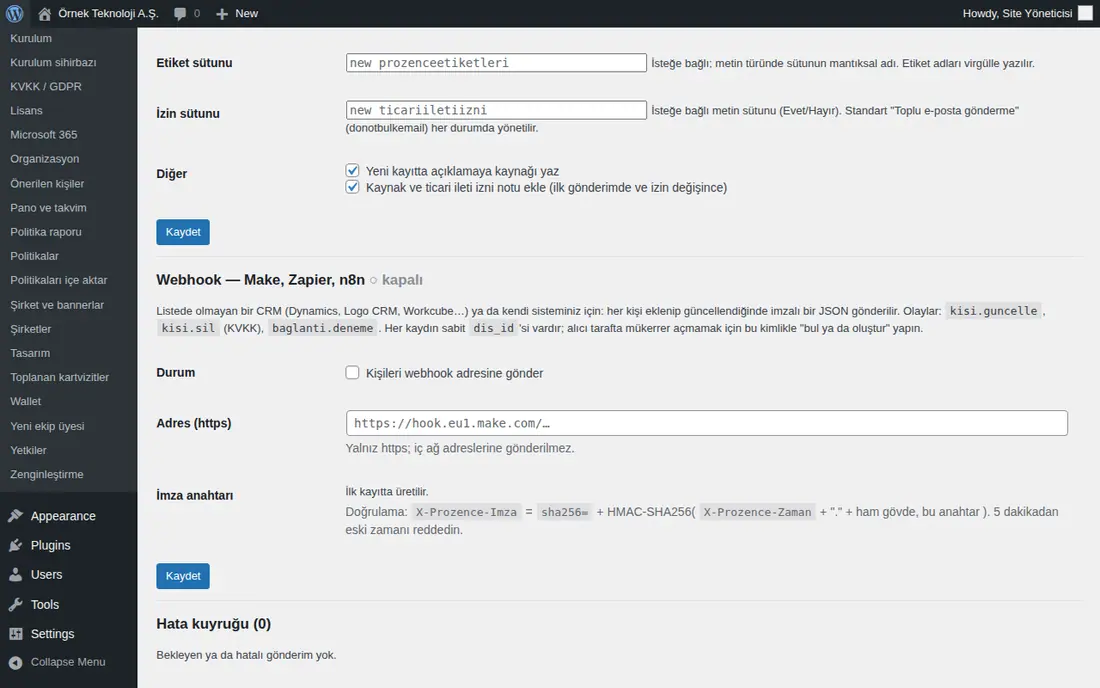The image size is (1100, 688).
Task: Open the Settings menu
Action: [52, 633]
